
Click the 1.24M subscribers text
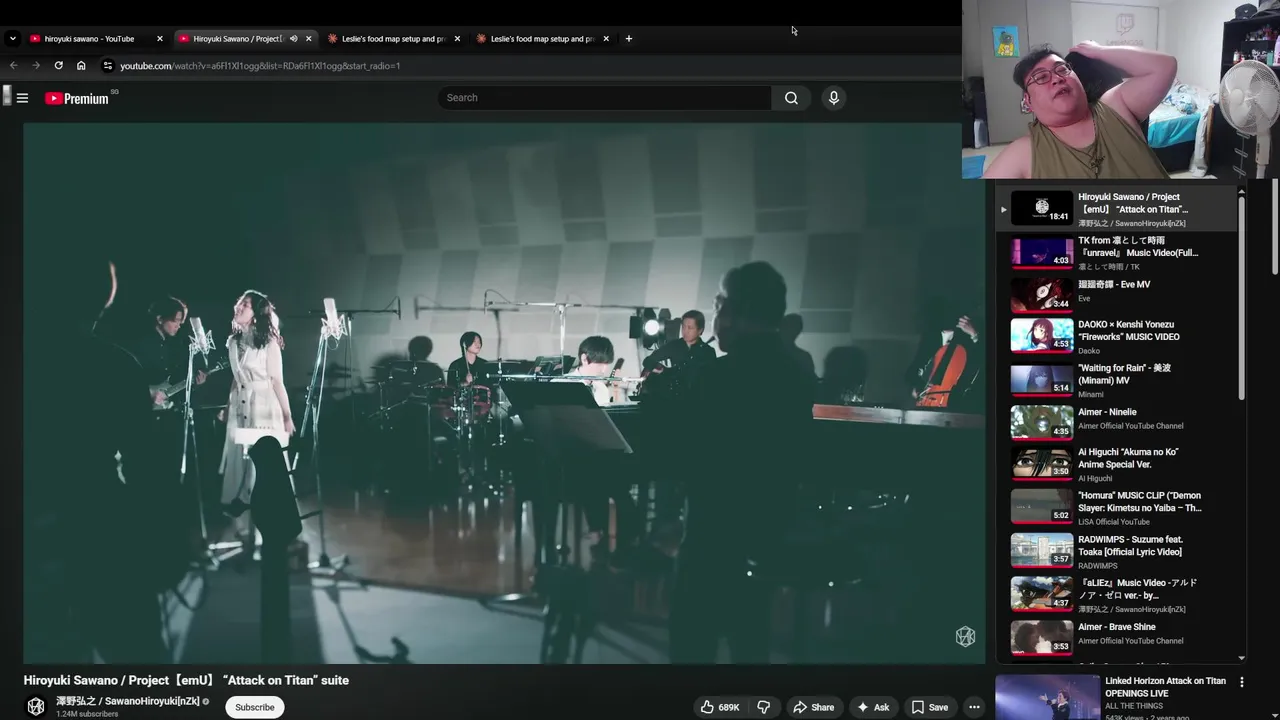[x=87, y=714]
